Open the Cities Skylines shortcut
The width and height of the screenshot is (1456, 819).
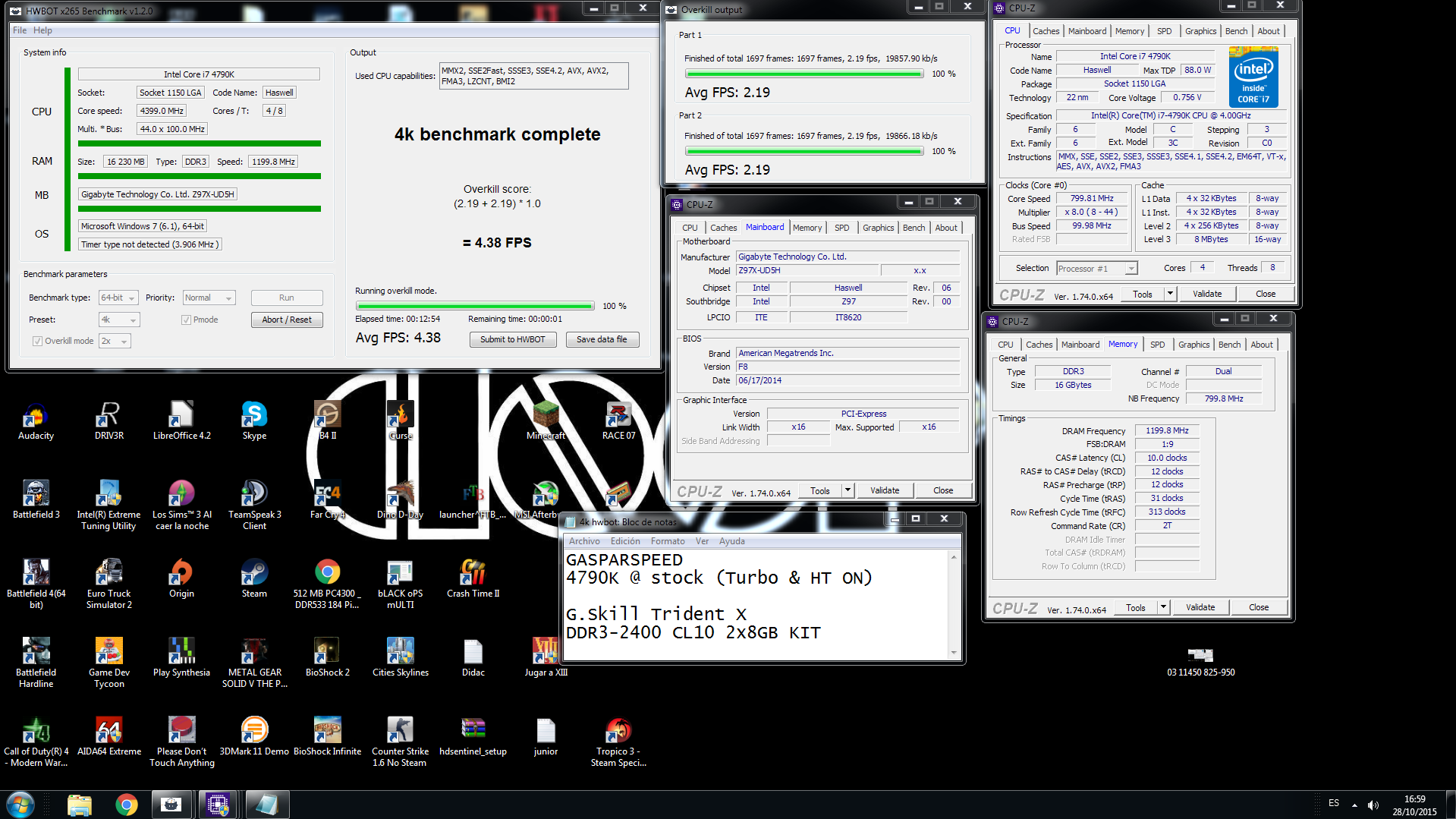(x=400, y=657)
